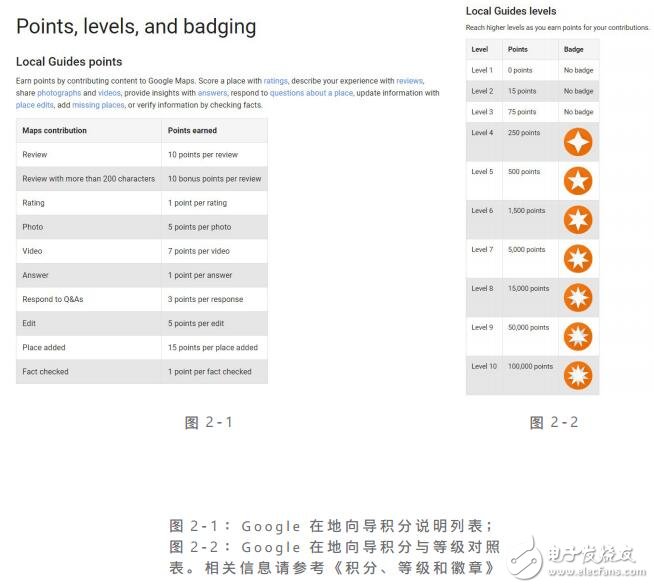The height and width of the screenshot is (588, 654).
Task: Follow the photographs link
Action: point(59,93)
